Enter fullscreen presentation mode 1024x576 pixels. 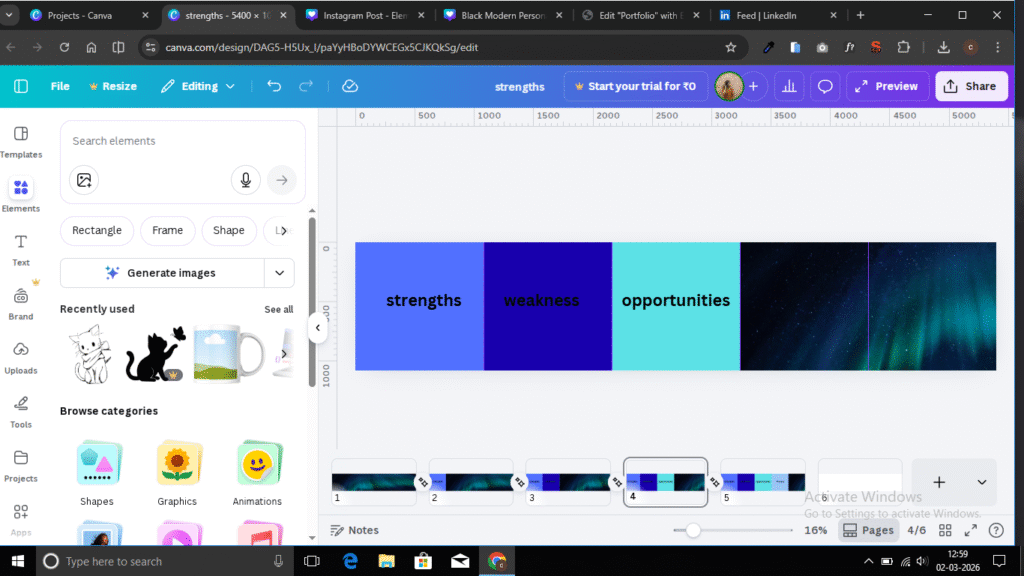tap(971, 530)
